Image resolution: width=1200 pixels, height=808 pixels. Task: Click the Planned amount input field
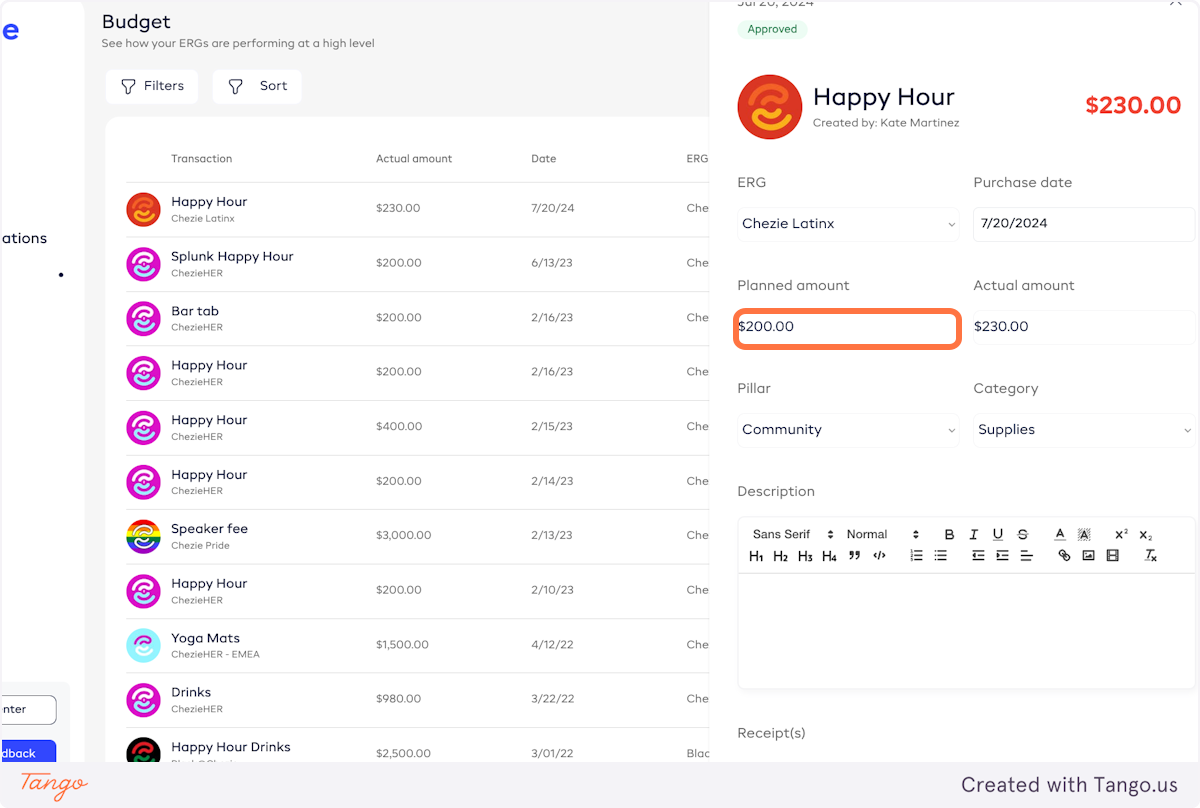click(848, 327)
